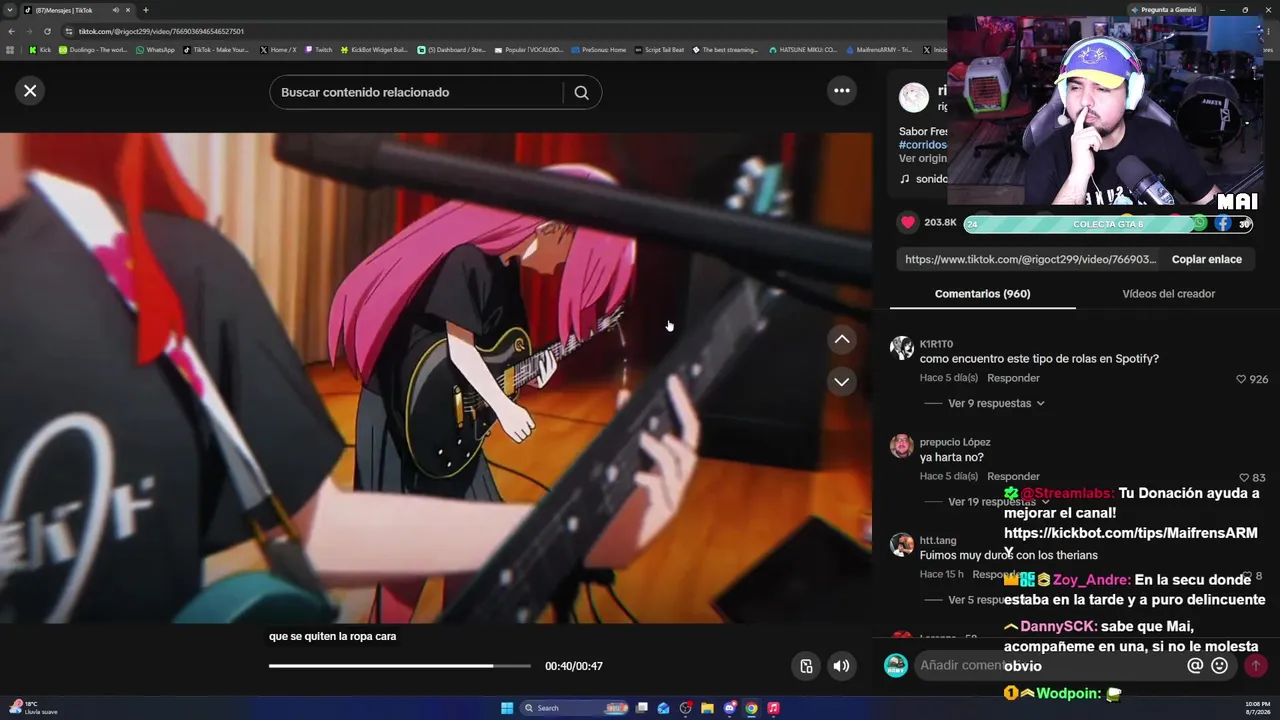This screenshot has width=1280, height=720.
Task: Open Discord from the taskbar
Action: 729,708
